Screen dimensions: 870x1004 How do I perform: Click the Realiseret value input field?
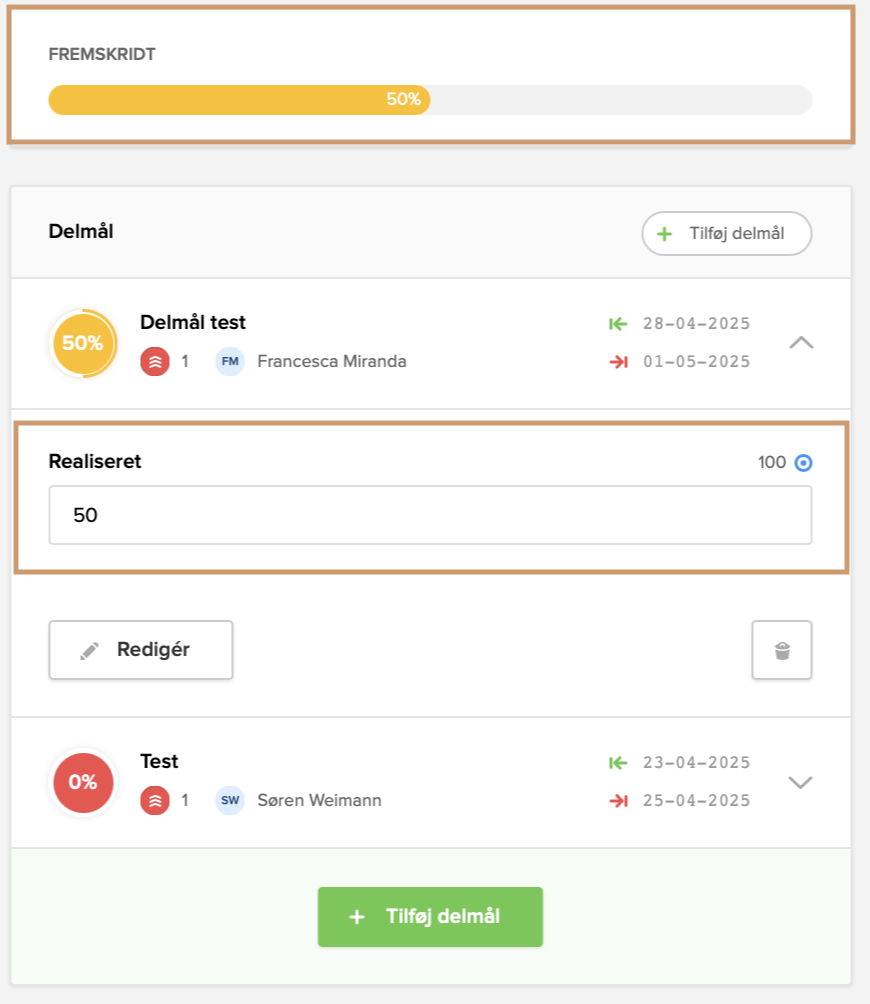[x=430, y=515]
